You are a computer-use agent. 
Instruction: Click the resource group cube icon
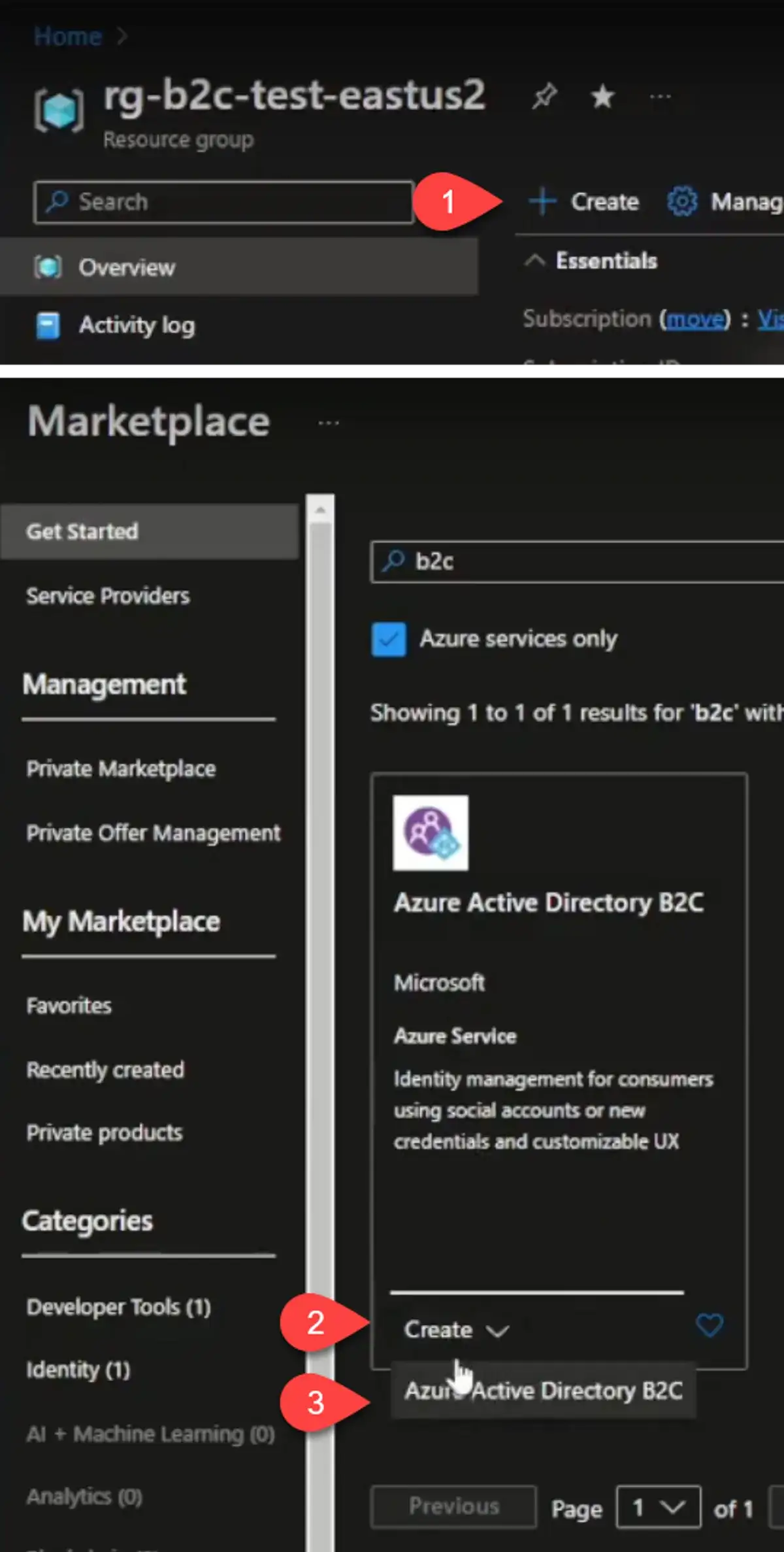59,110
